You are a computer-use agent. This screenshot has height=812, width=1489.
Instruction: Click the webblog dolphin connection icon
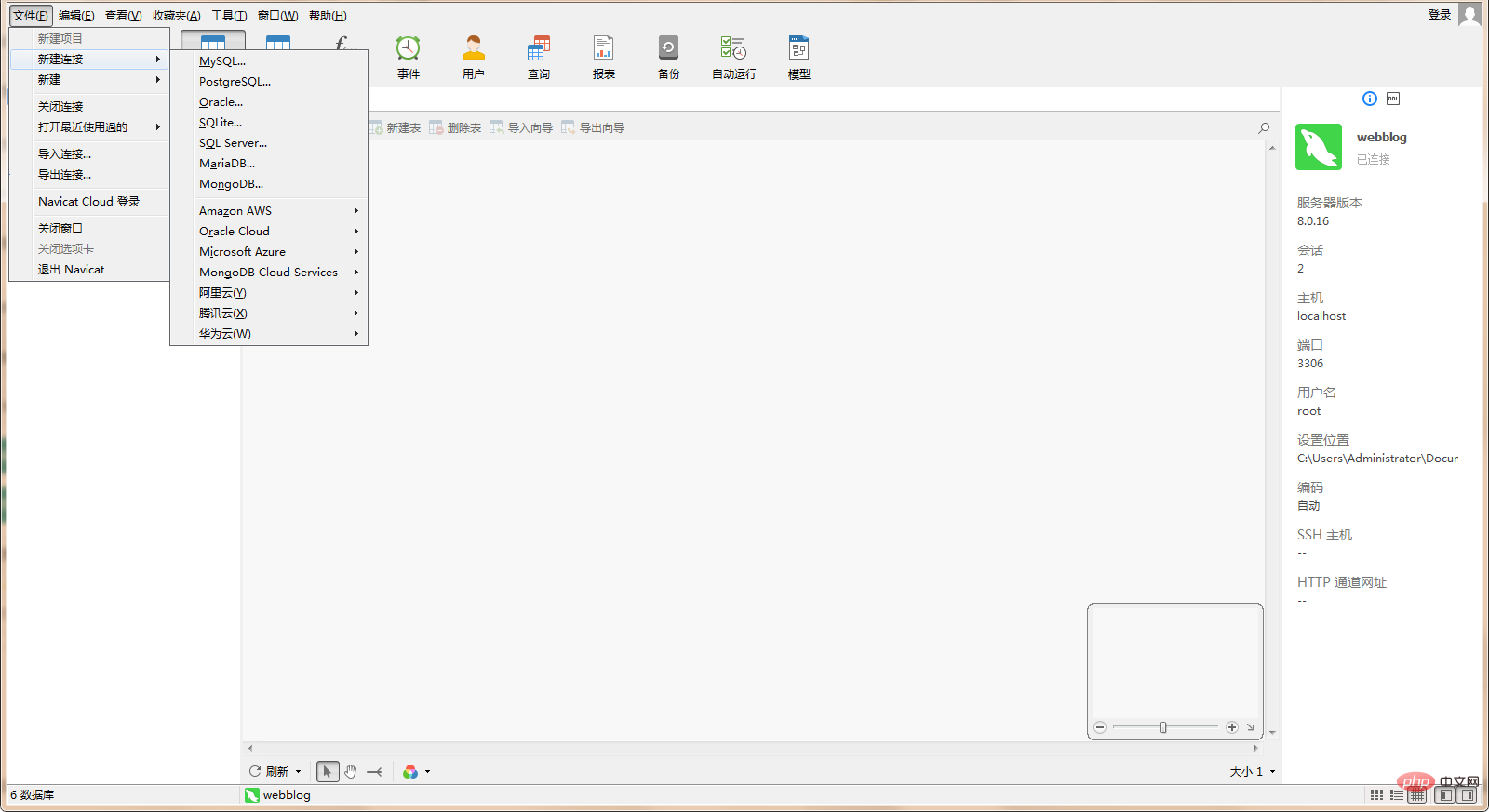coord(1319,147)
